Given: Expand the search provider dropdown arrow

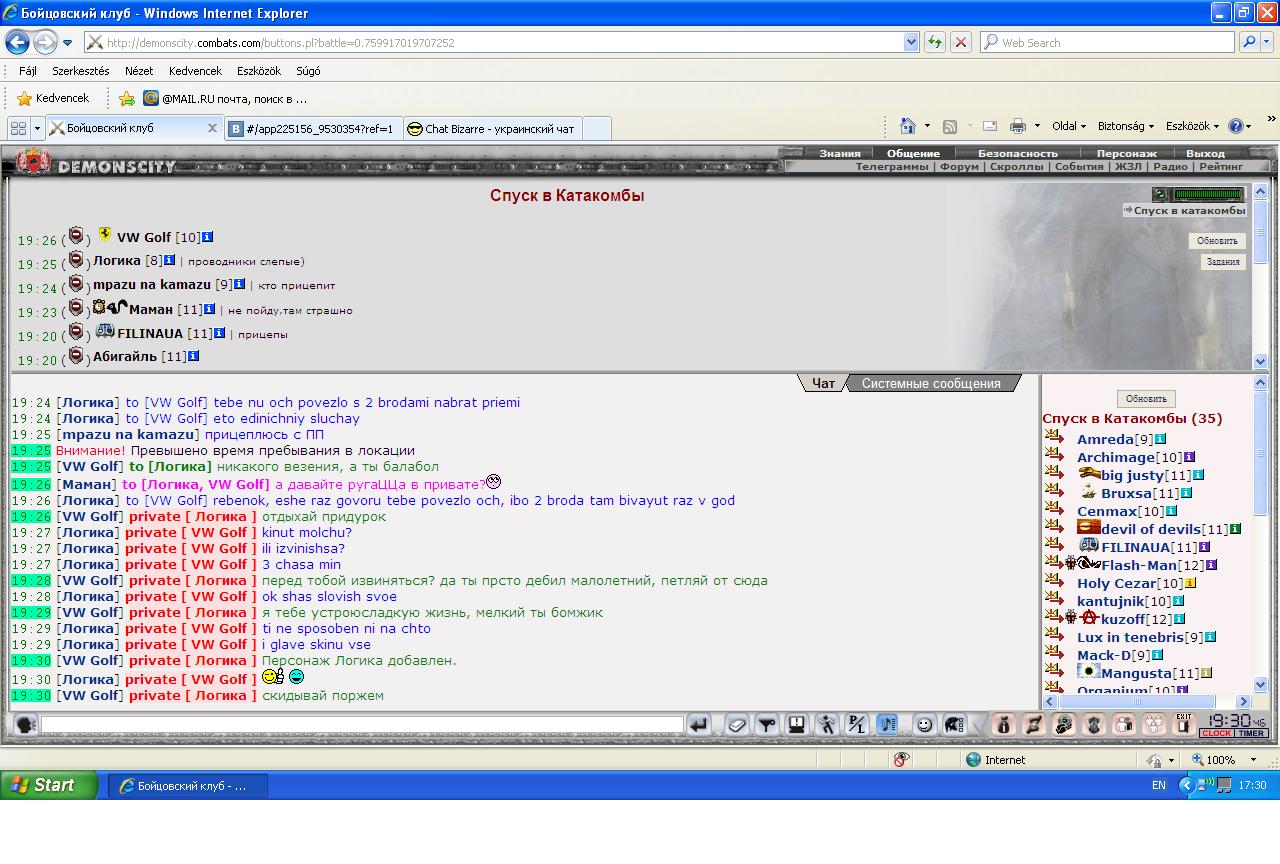Looking at the screenshot, I should click(x=1269, y=42).
